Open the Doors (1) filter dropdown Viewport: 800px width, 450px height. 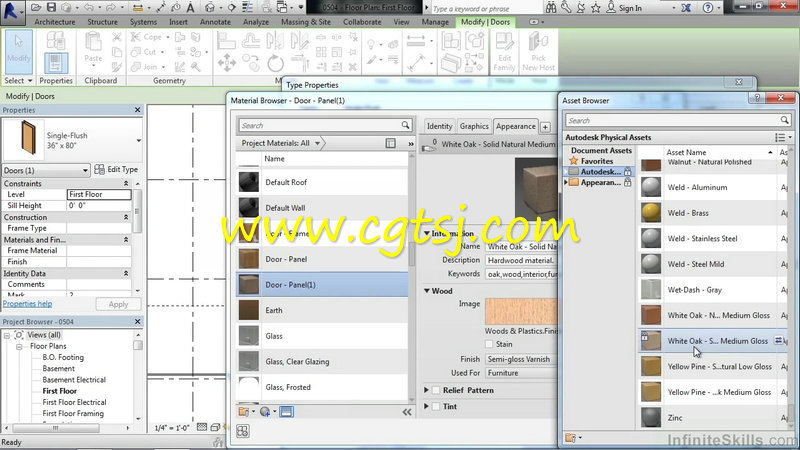[x=45, y=170]
